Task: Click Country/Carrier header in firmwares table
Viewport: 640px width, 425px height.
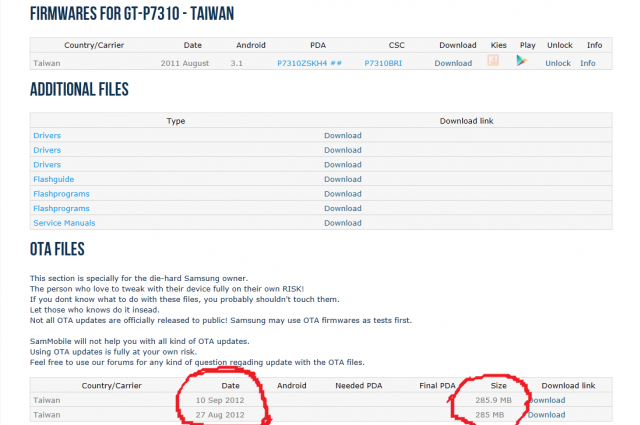Action: [x=94, y=45]
